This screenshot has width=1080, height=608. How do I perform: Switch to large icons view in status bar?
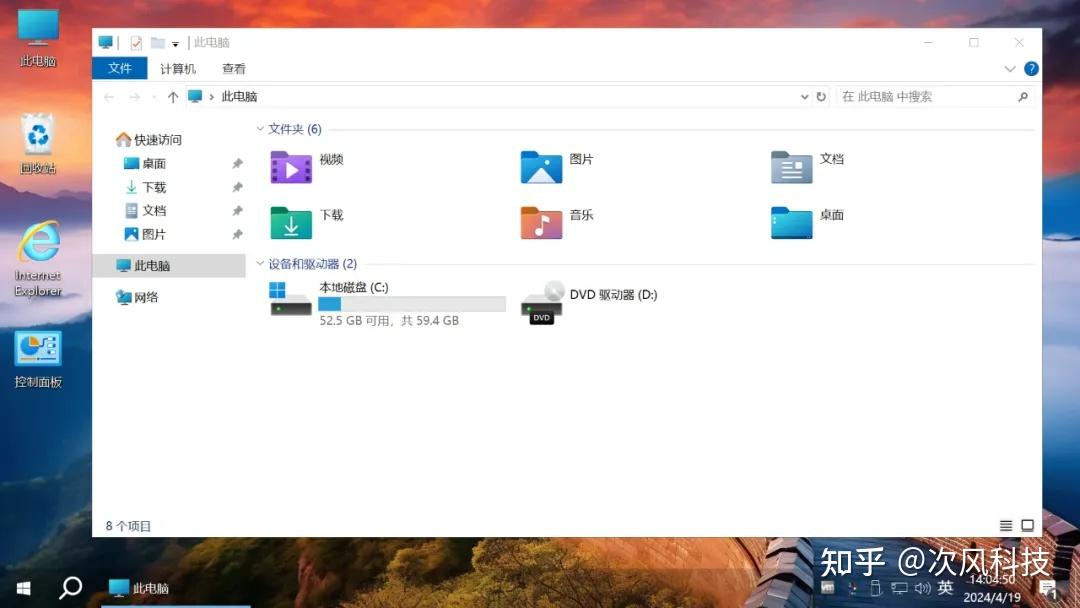pos(1028,524)
